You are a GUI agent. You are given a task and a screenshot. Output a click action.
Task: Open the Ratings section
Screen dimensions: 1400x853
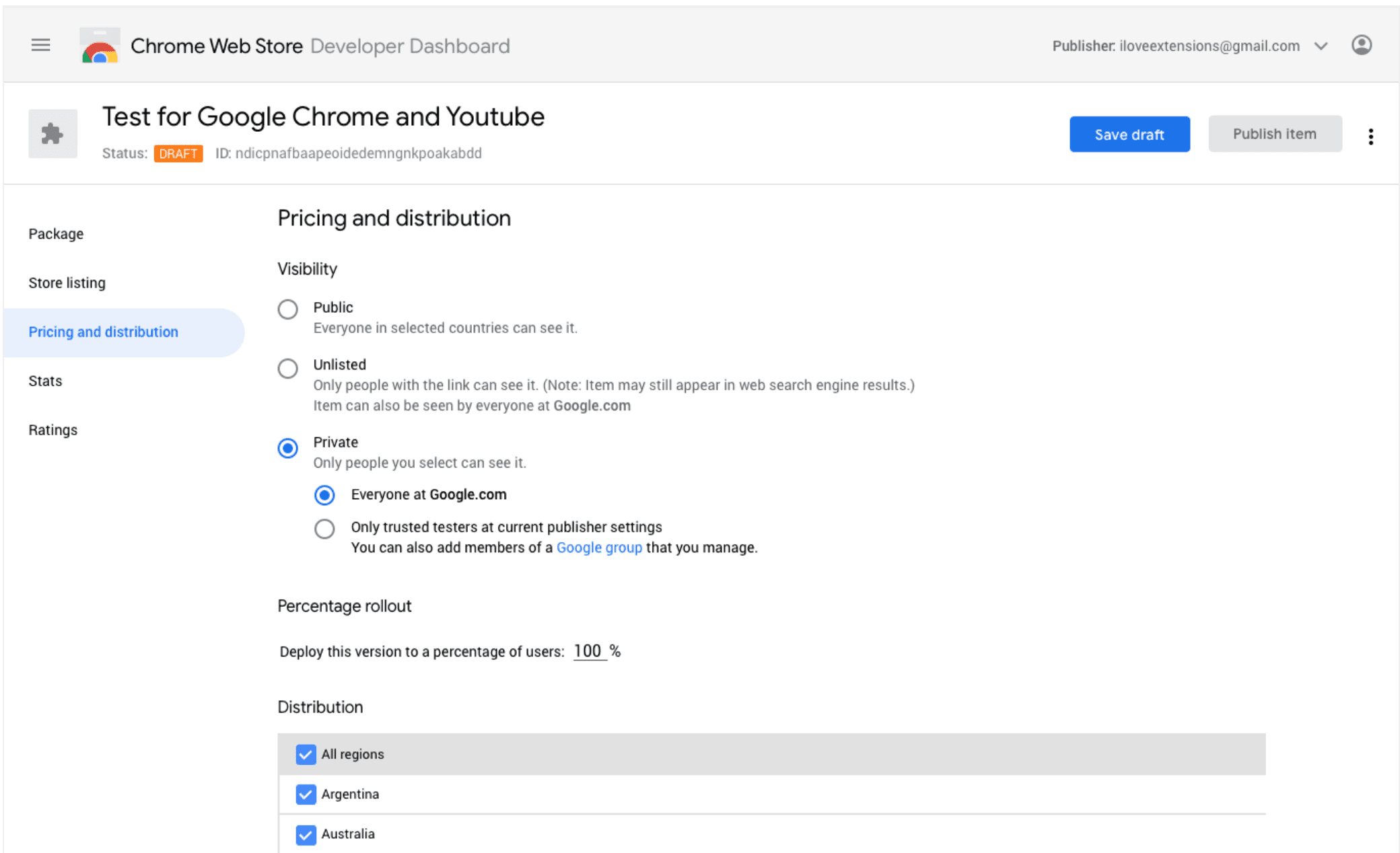coord(53,430)
